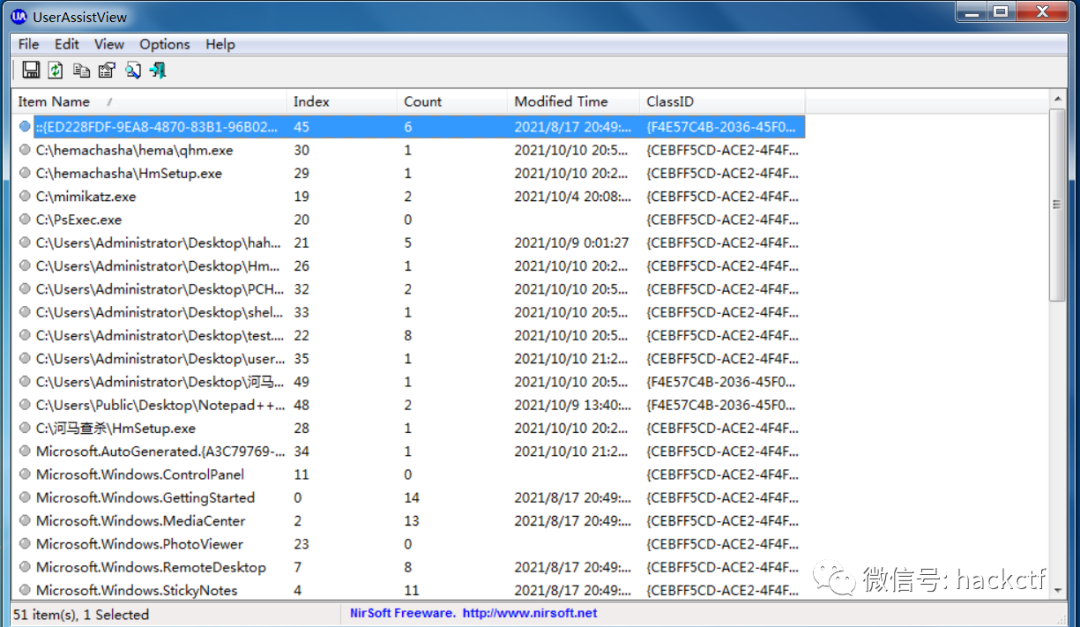Select the Microsoft.Windows.StickyNotes row

(x=408, y=590)
